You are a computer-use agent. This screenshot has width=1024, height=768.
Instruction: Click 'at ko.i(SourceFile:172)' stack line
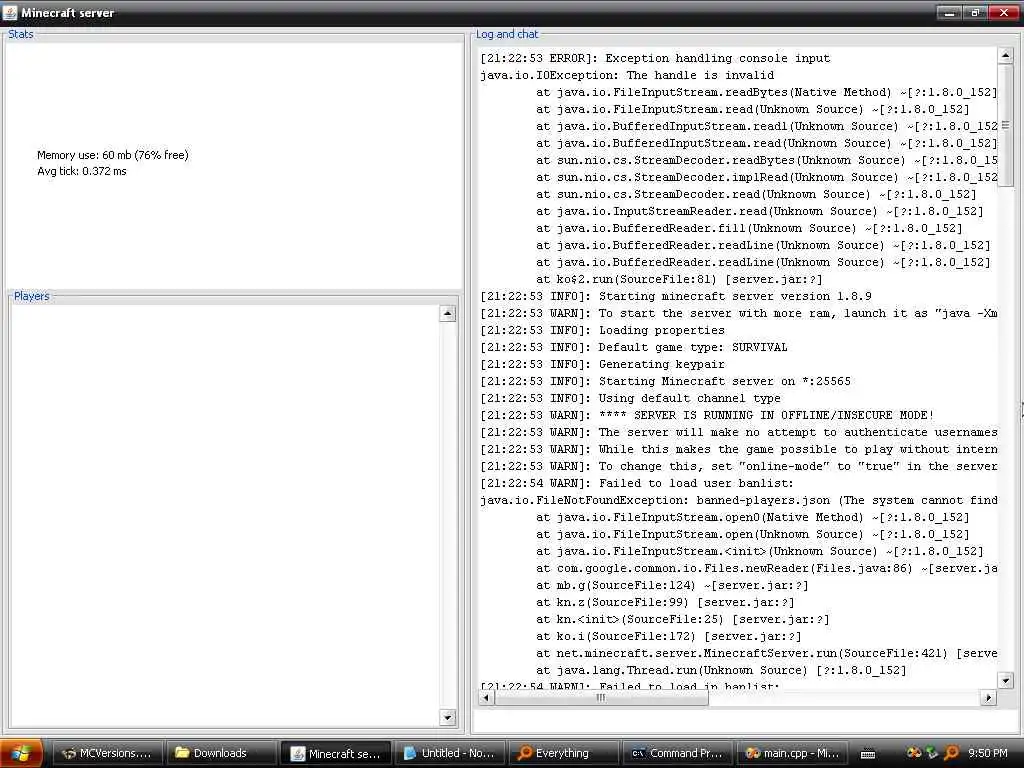point(668,635)
